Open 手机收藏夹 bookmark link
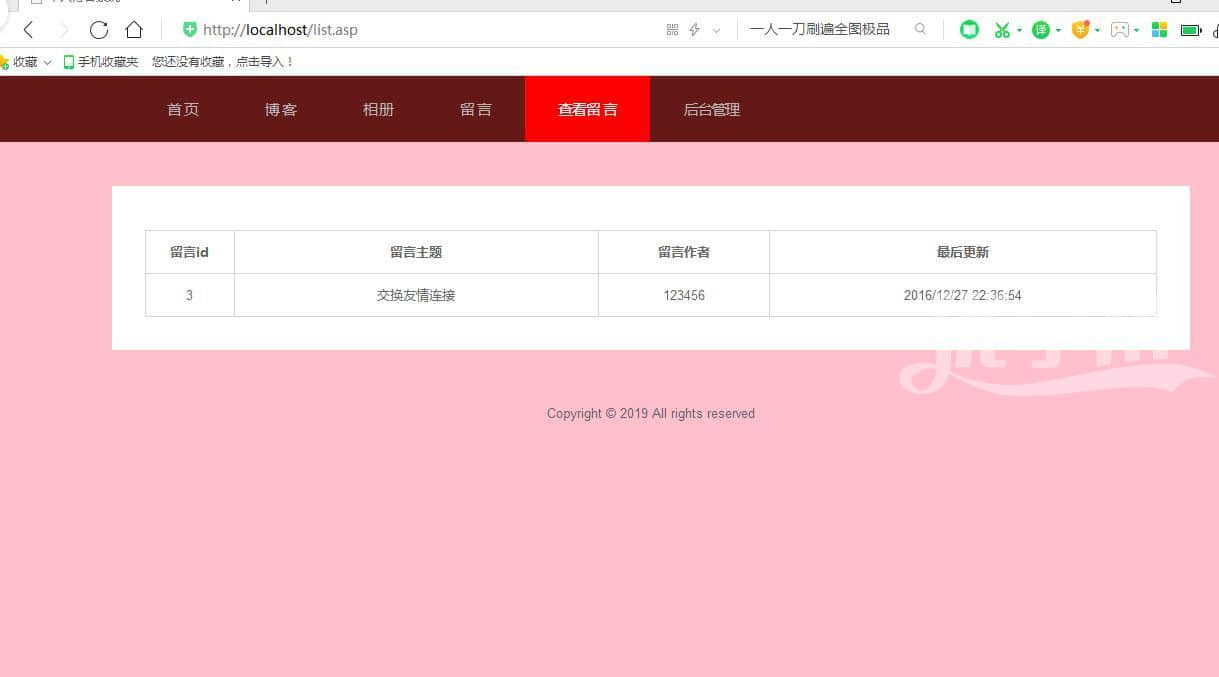1219x677 pixels. [102, 62]
